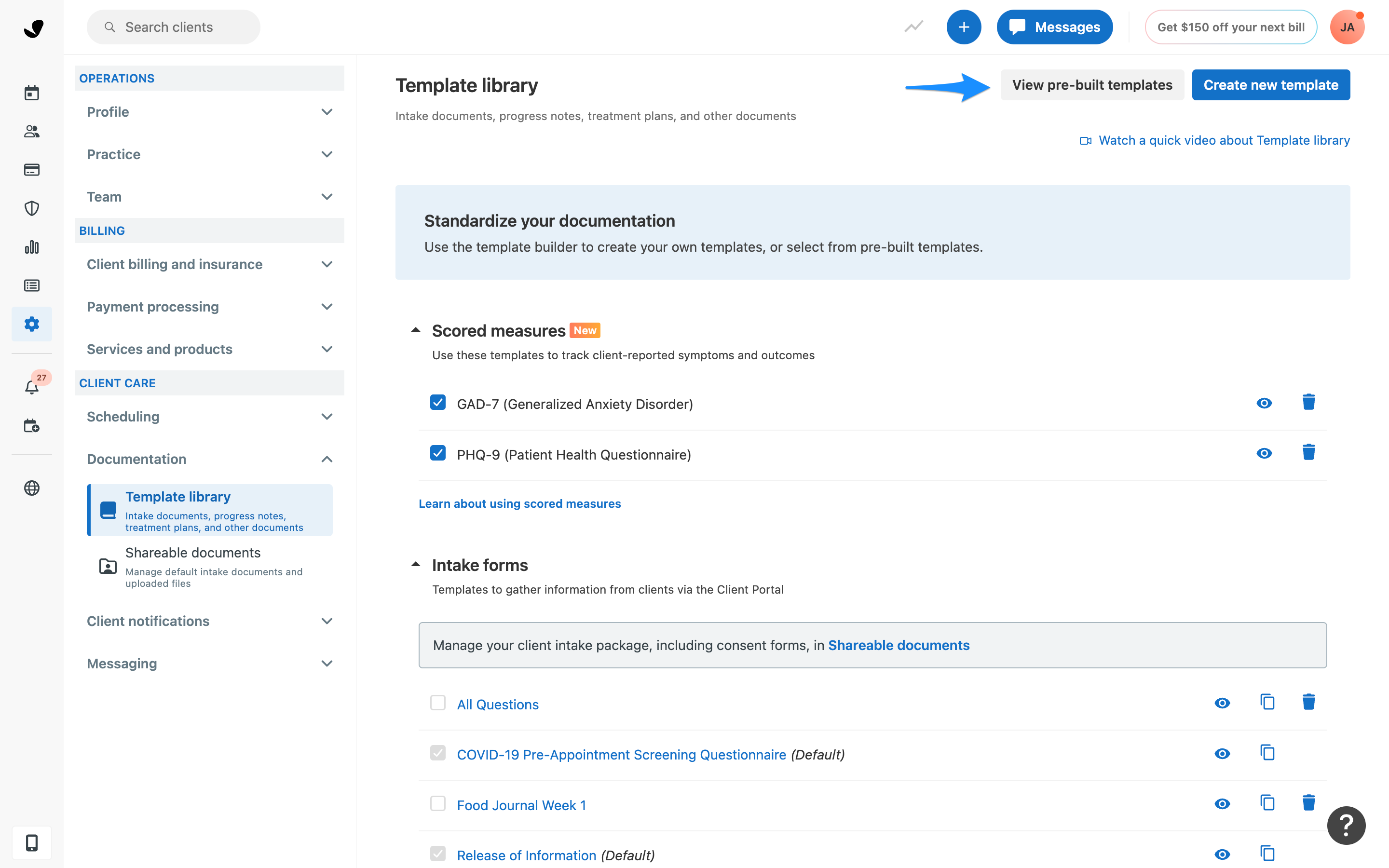The height and width of the screenshot is (868, 1389).
Task: Click the Create new template button
Action: (x=1271, y=84)
